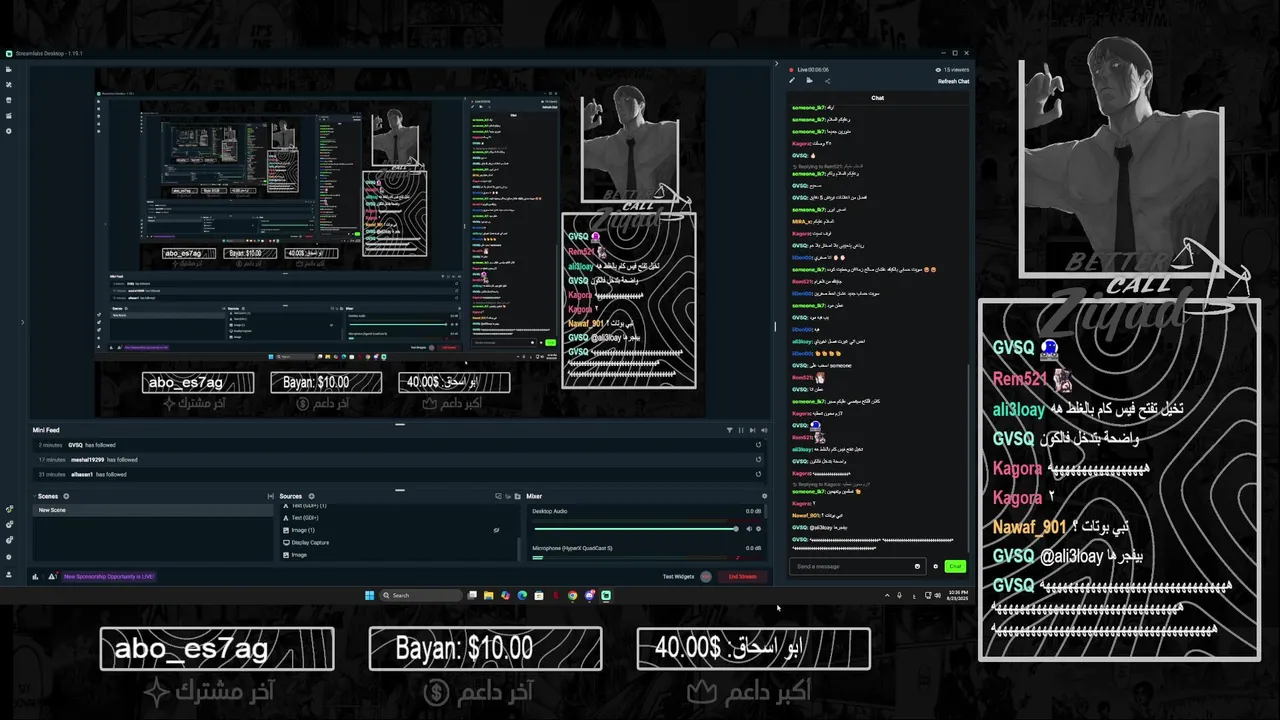Screen dimensions: 1280x720
Task: Open the Themes icon in left sidebar
Action: 9,85
